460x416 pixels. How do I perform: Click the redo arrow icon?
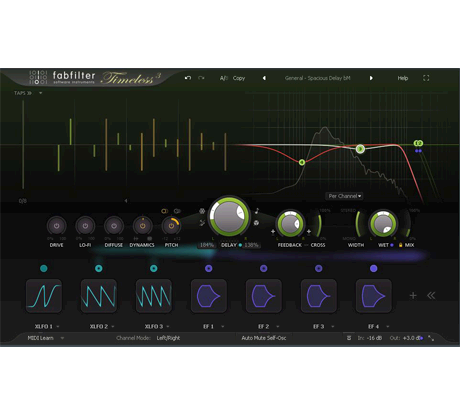click(201, 78)
